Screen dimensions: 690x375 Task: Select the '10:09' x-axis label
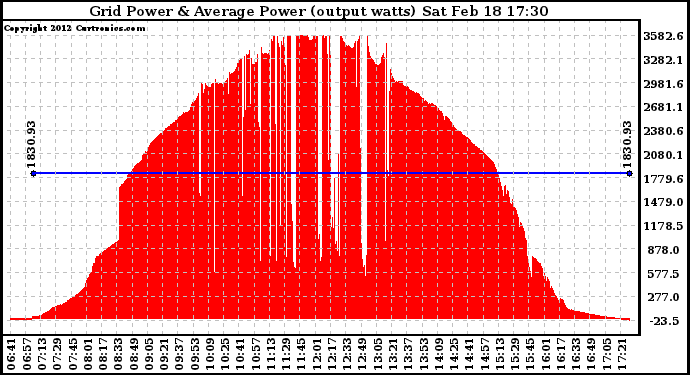[210, 354]
